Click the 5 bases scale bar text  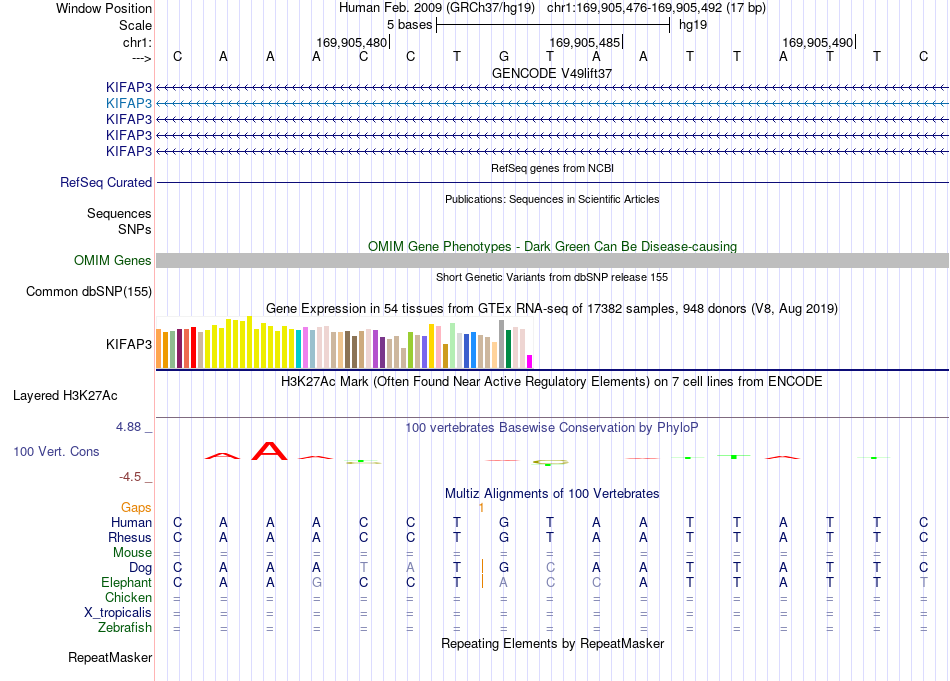(410, 25)
